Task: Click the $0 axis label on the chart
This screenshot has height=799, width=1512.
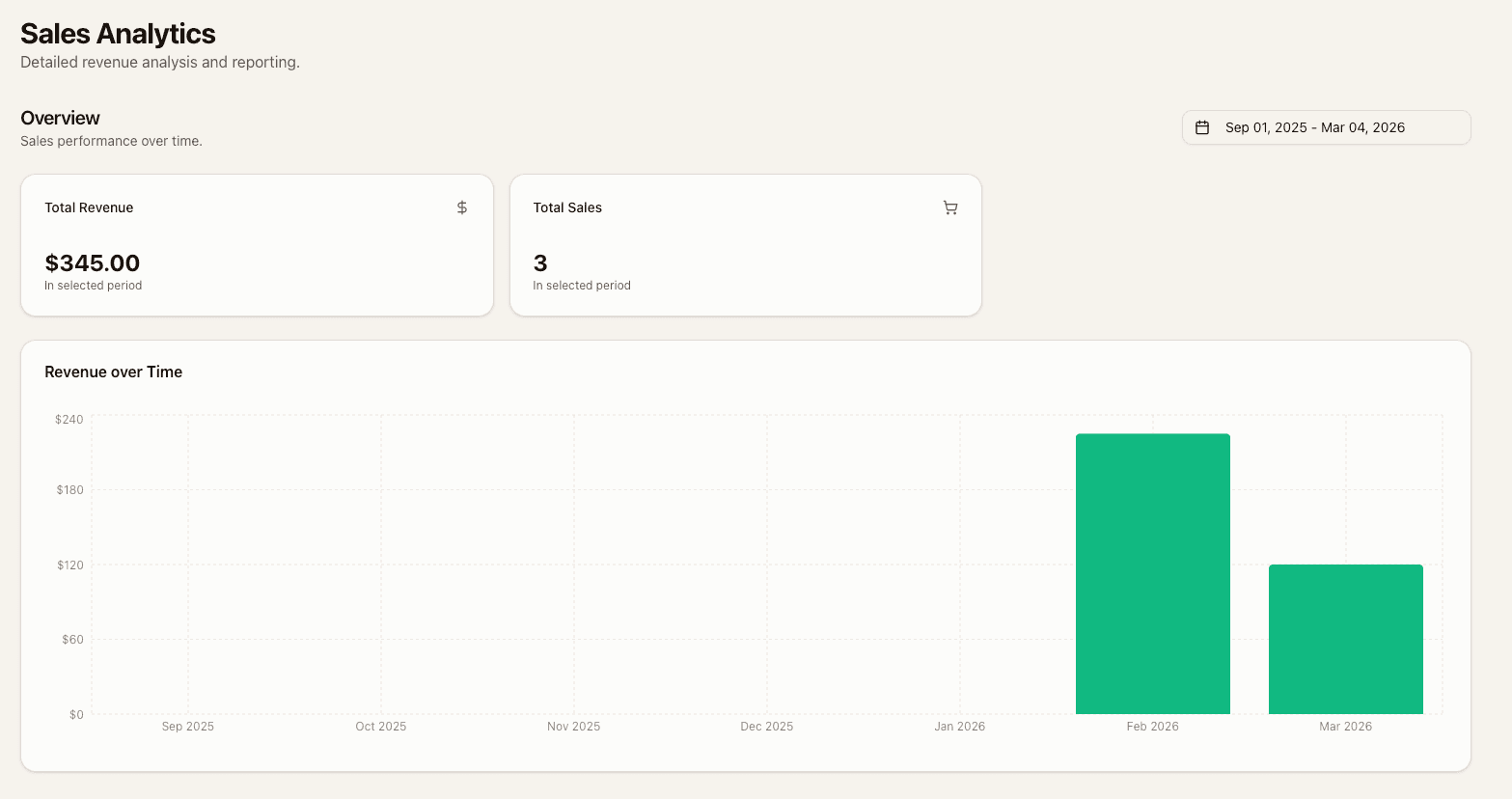Action: (x=75, y=714)
